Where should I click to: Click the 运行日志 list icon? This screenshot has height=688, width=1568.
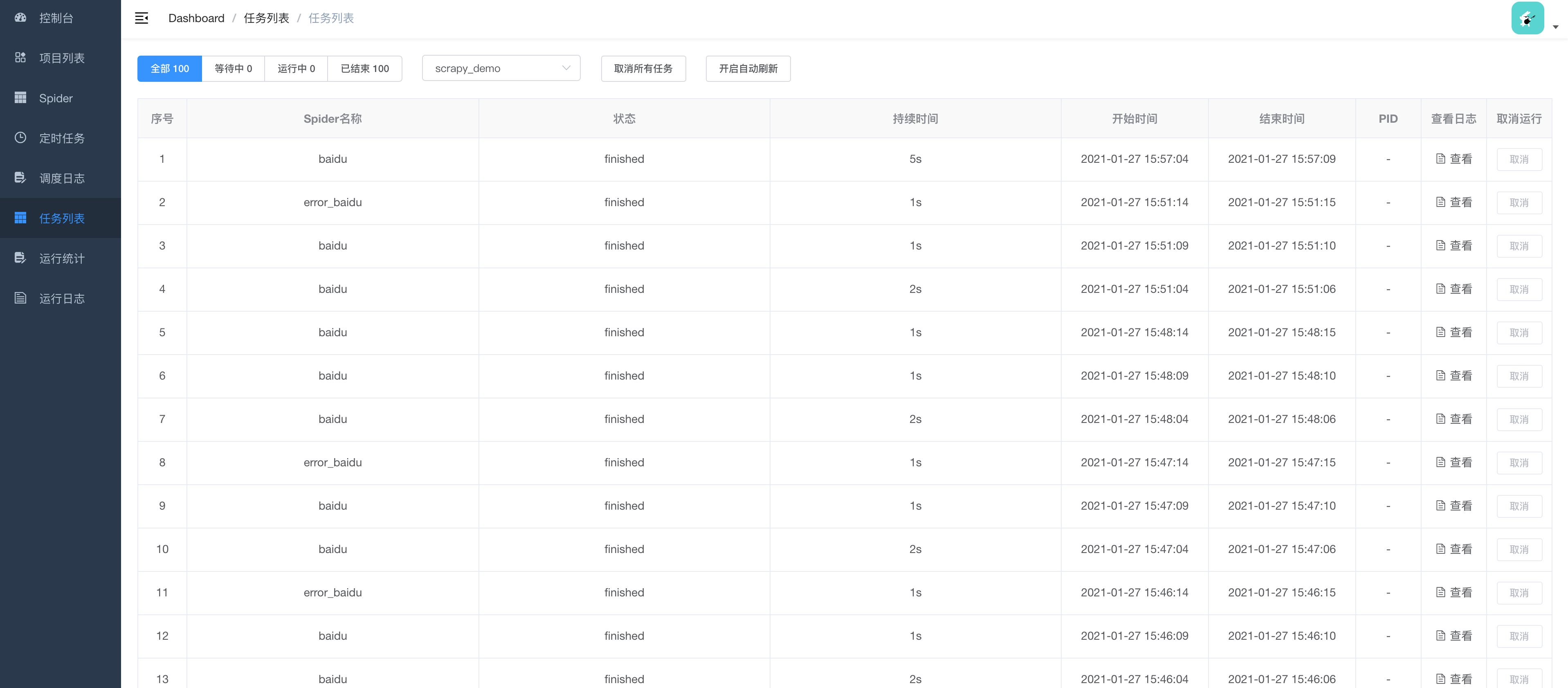tap(20, 298)
